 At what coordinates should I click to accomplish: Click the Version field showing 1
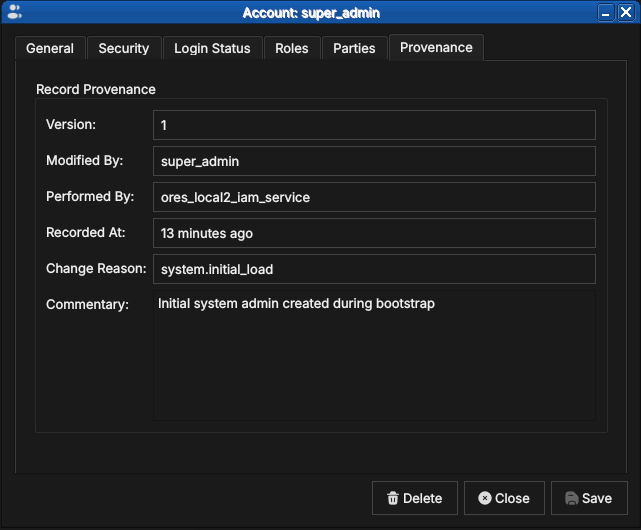(374, 125)
